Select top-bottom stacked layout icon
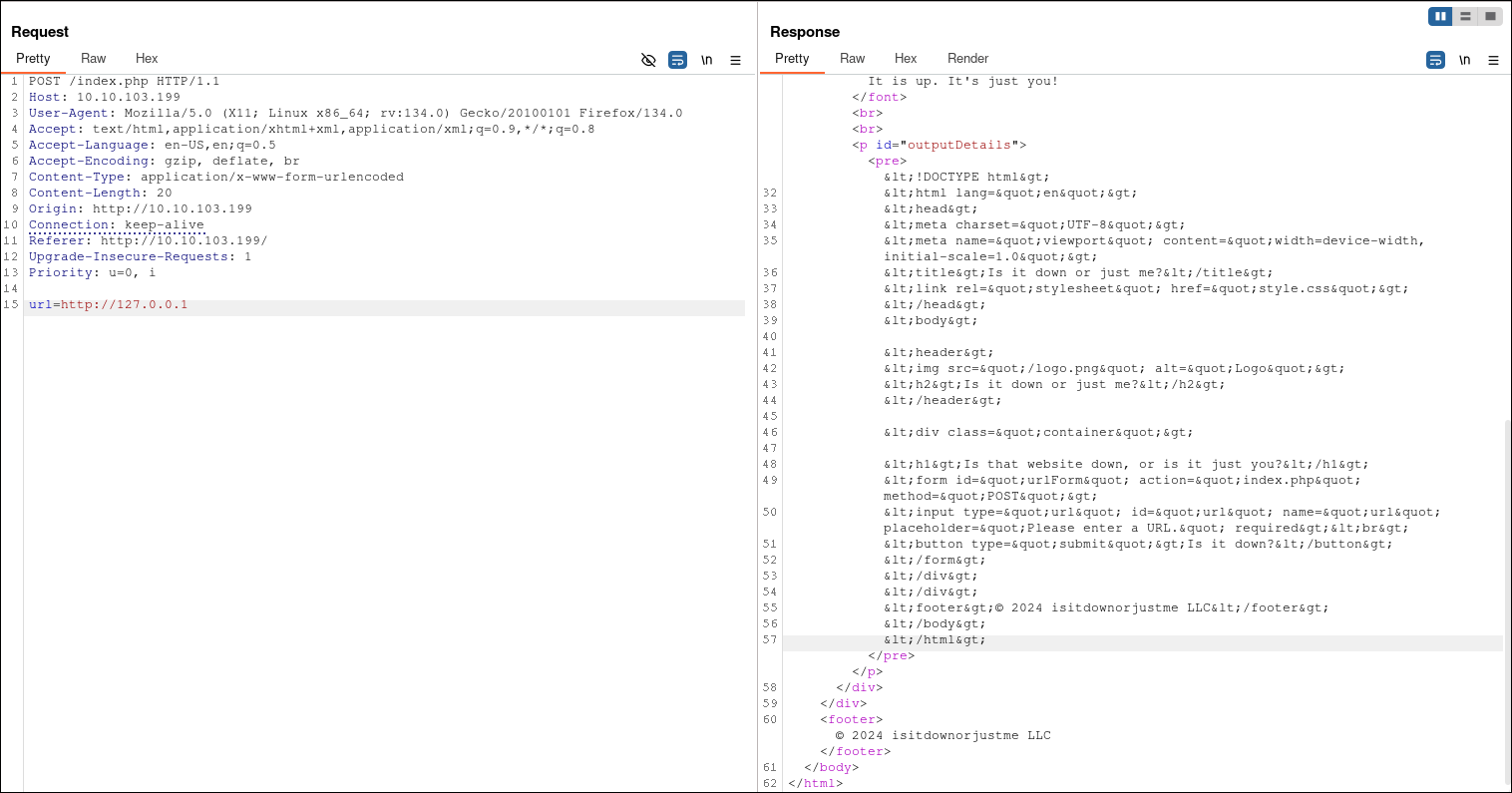 click(x=1465, y=16)
